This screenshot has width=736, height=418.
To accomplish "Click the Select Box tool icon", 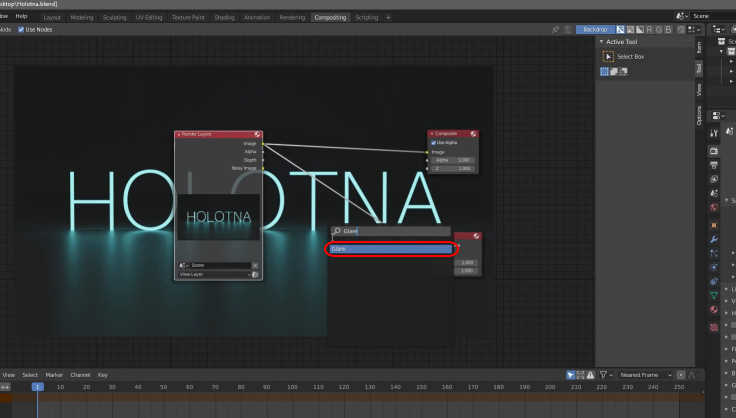I will [x=608, y=57].
